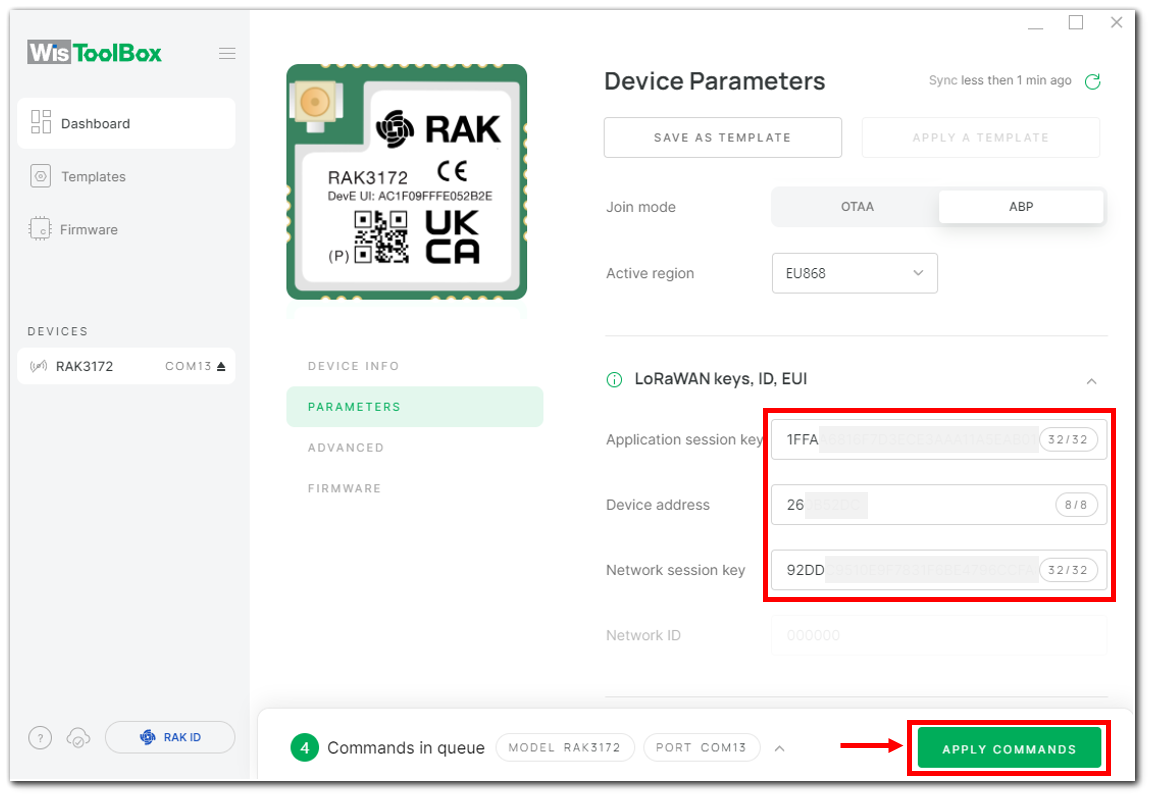Click the Dashboard grid icon
The height and width of the screenshot is (799, 1153).
[40, 122]
